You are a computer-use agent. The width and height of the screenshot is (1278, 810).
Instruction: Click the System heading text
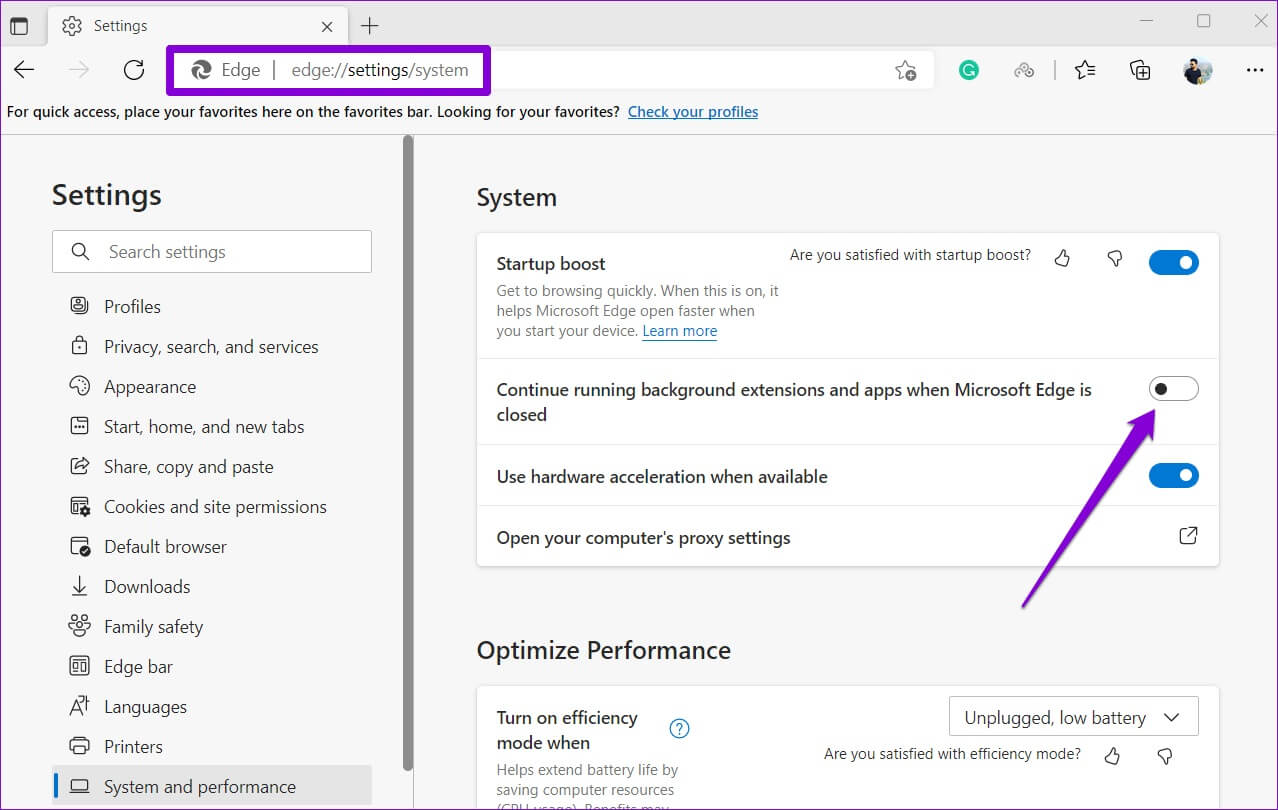click(517, 197)
